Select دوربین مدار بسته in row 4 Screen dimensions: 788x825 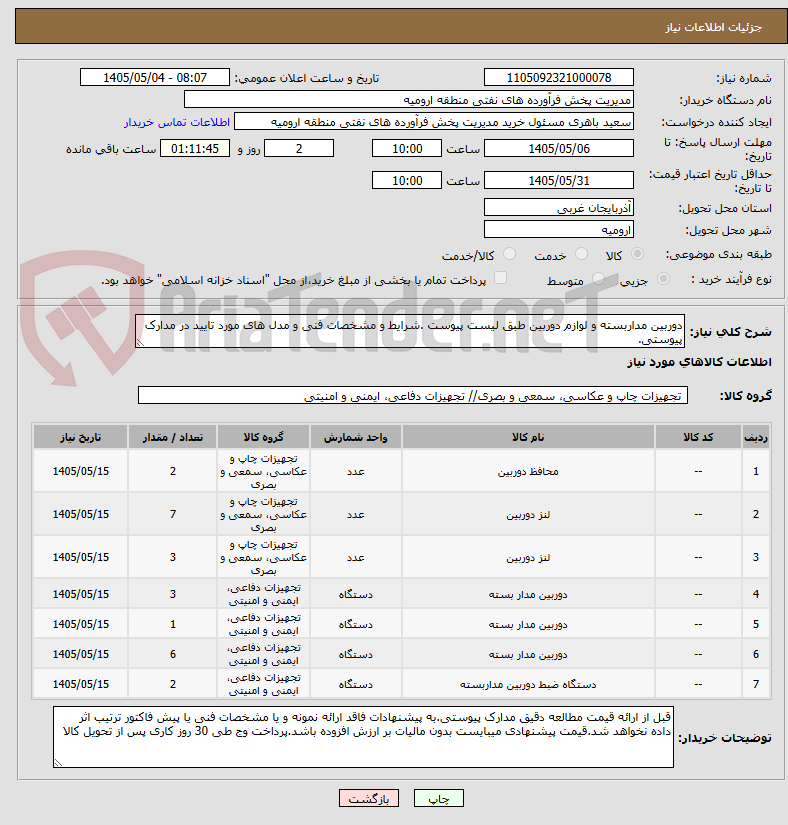tap(528, 594)
